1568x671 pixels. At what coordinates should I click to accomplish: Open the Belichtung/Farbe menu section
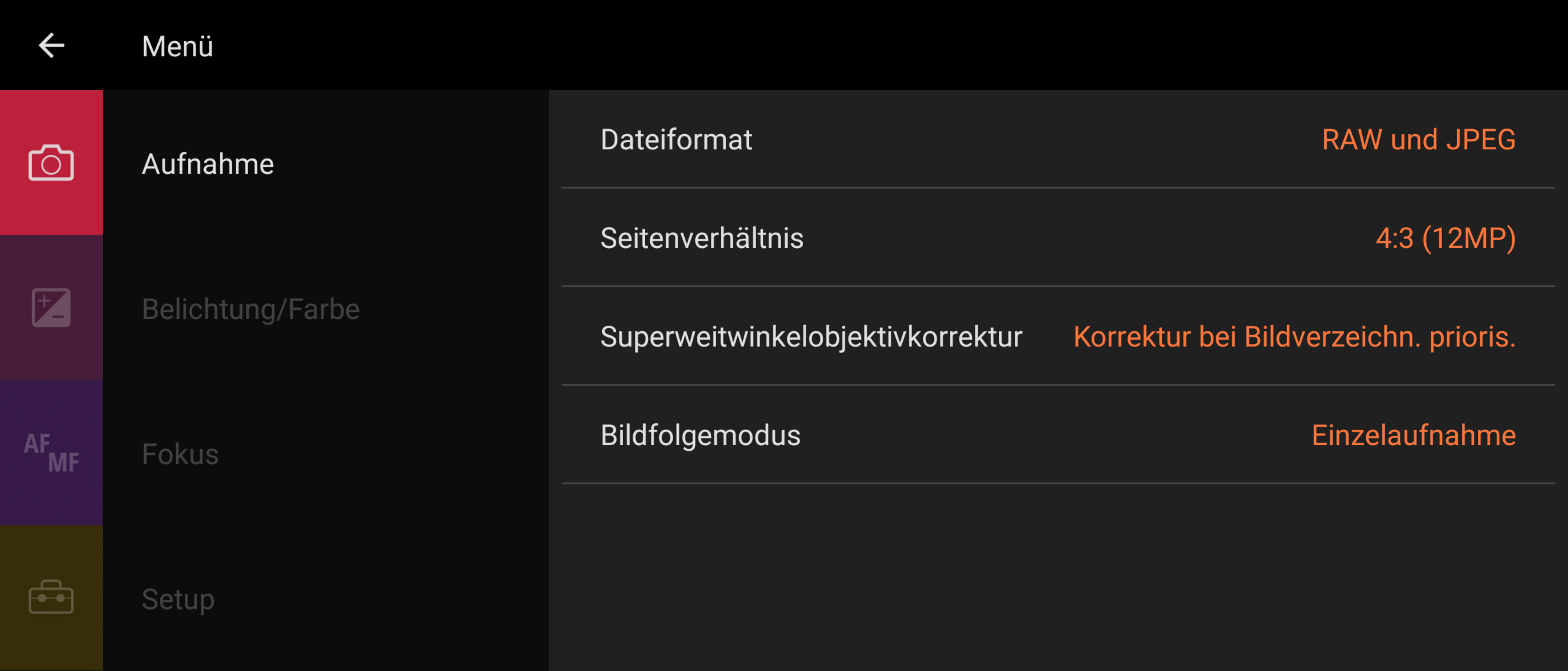251,309
